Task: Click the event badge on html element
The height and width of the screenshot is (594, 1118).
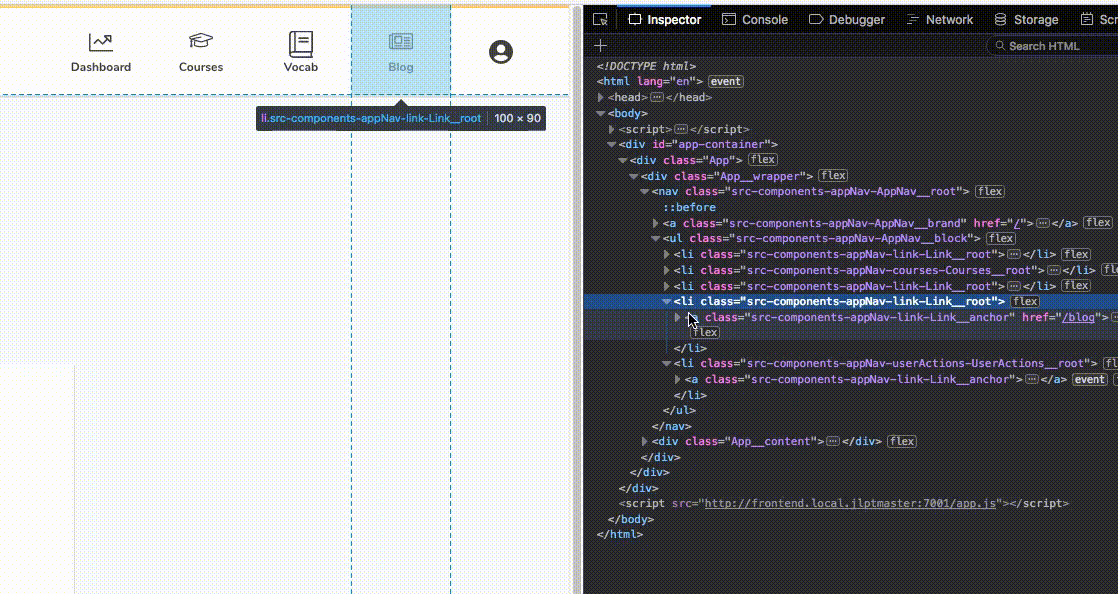Action: 726,81
